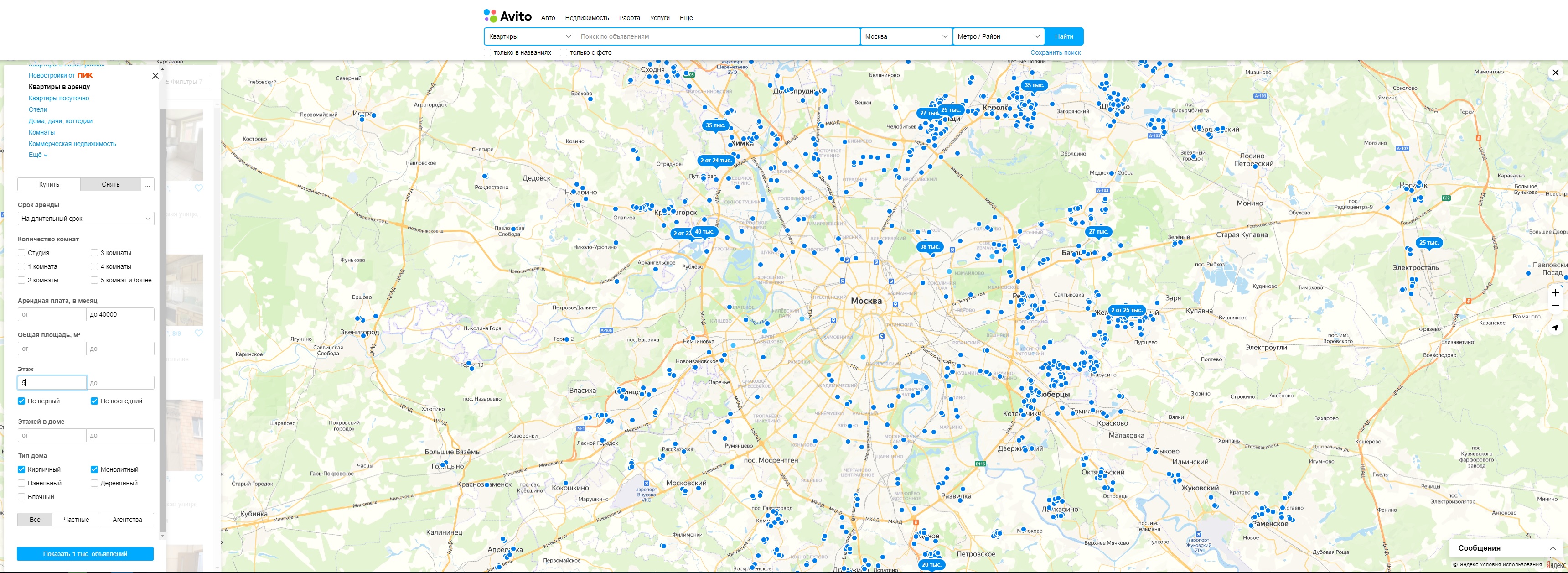Enable the Панельный house type checkbox
The width and height of the screenshot is (1568, 573).
click(22, 484)
